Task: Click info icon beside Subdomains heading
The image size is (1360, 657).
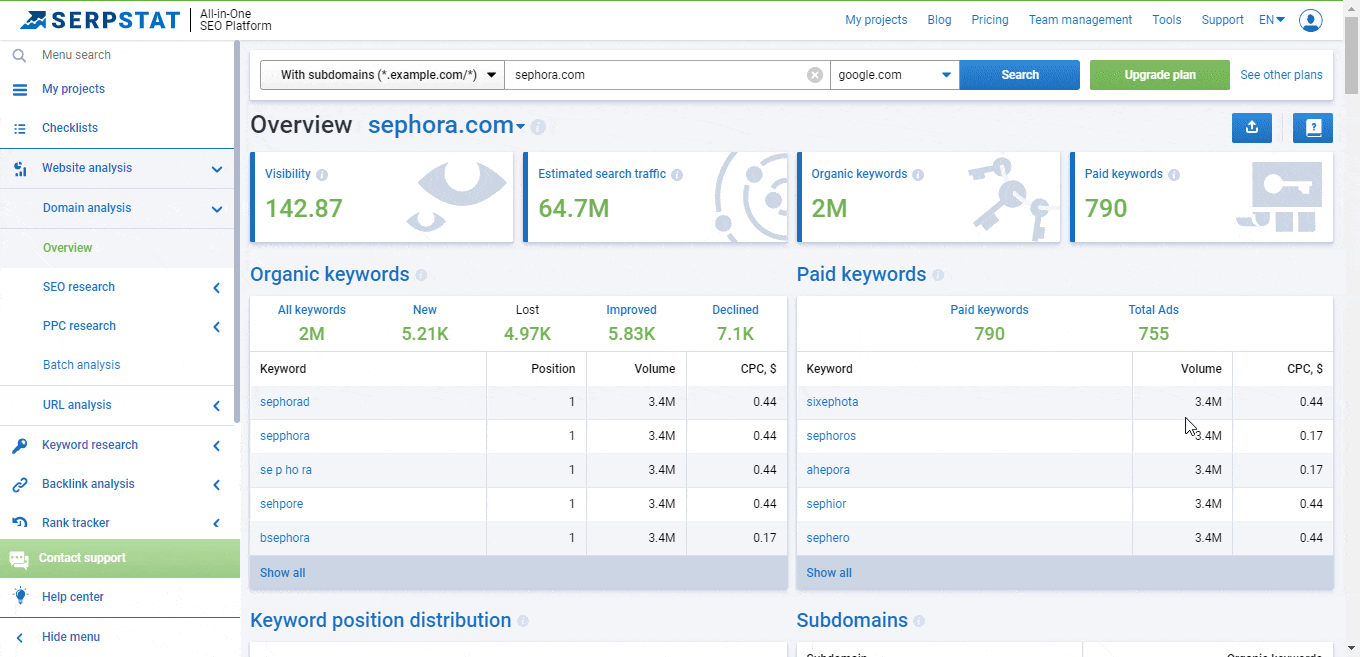Action: [x=919, y=621]
